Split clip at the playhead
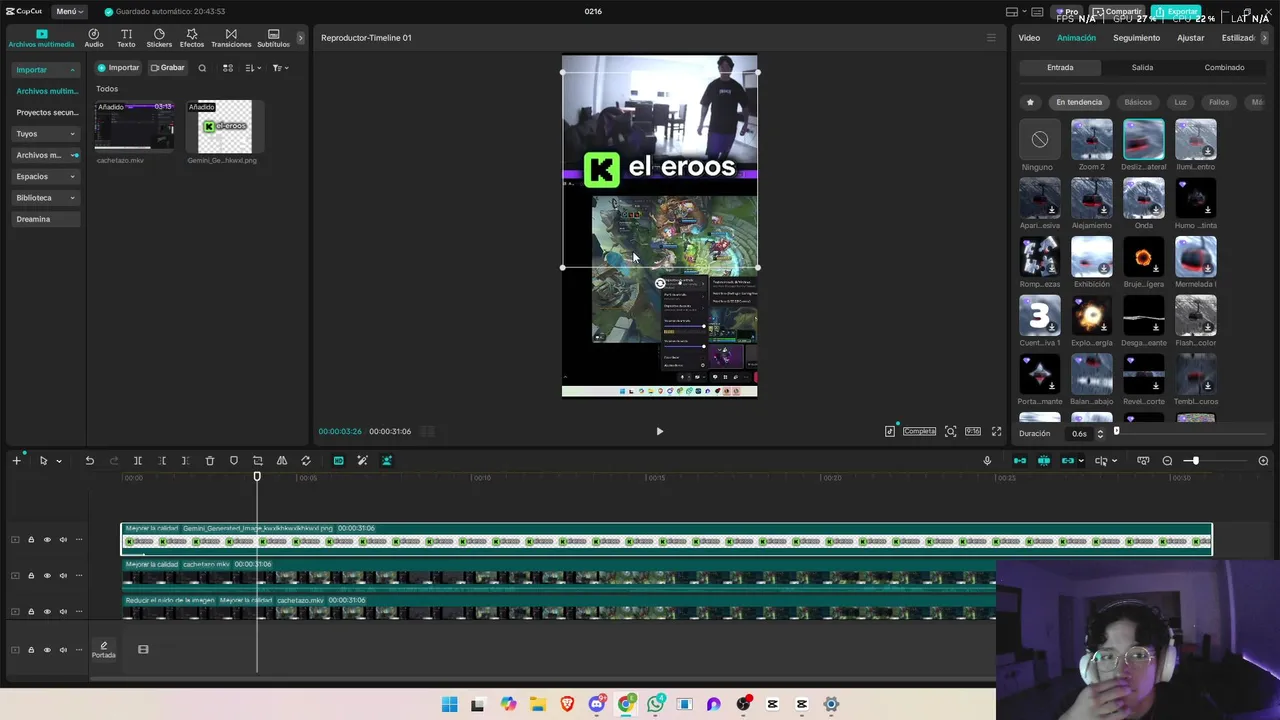The image size is (1280, 720). (138, 461)
